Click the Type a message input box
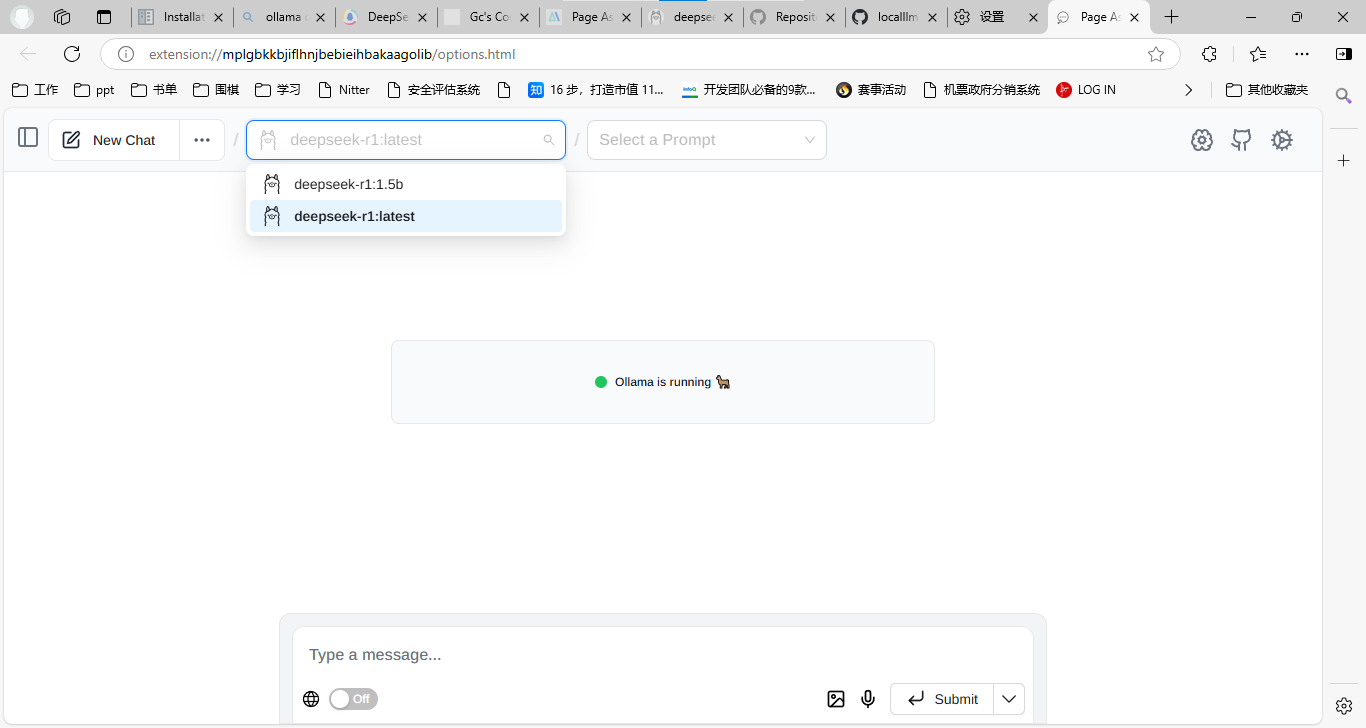Screen dimensions: 1366x728 click(x=662, y=655)
